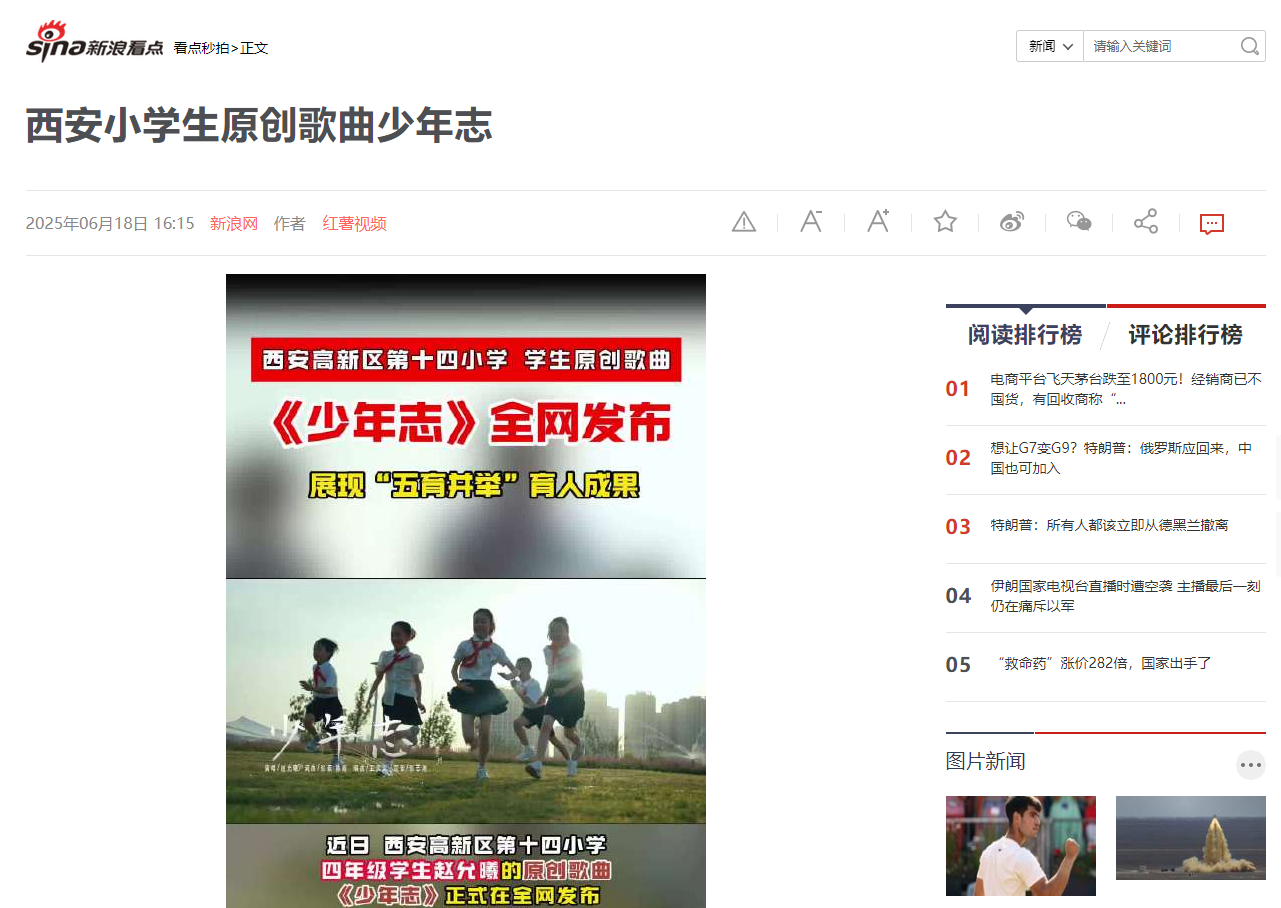Share article to WeChat
Screen dimensions: 1281x908
point(1079,222)
